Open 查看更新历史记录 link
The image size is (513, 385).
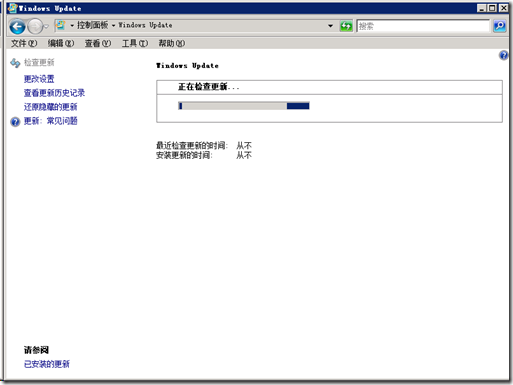(54, 93)
